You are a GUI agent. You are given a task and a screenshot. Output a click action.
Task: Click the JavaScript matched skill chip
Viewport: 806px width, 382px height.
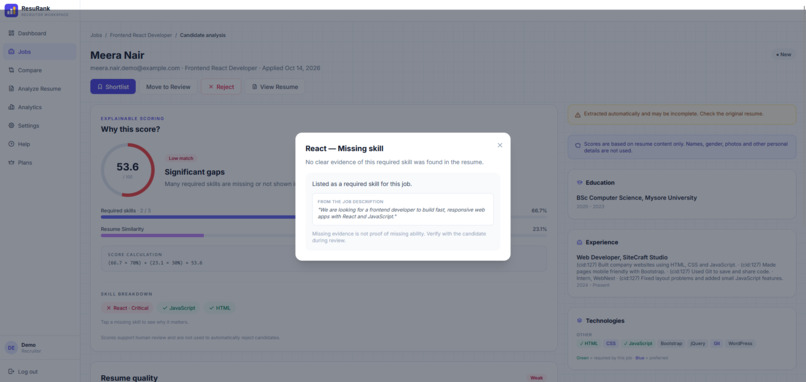point(178,308)
